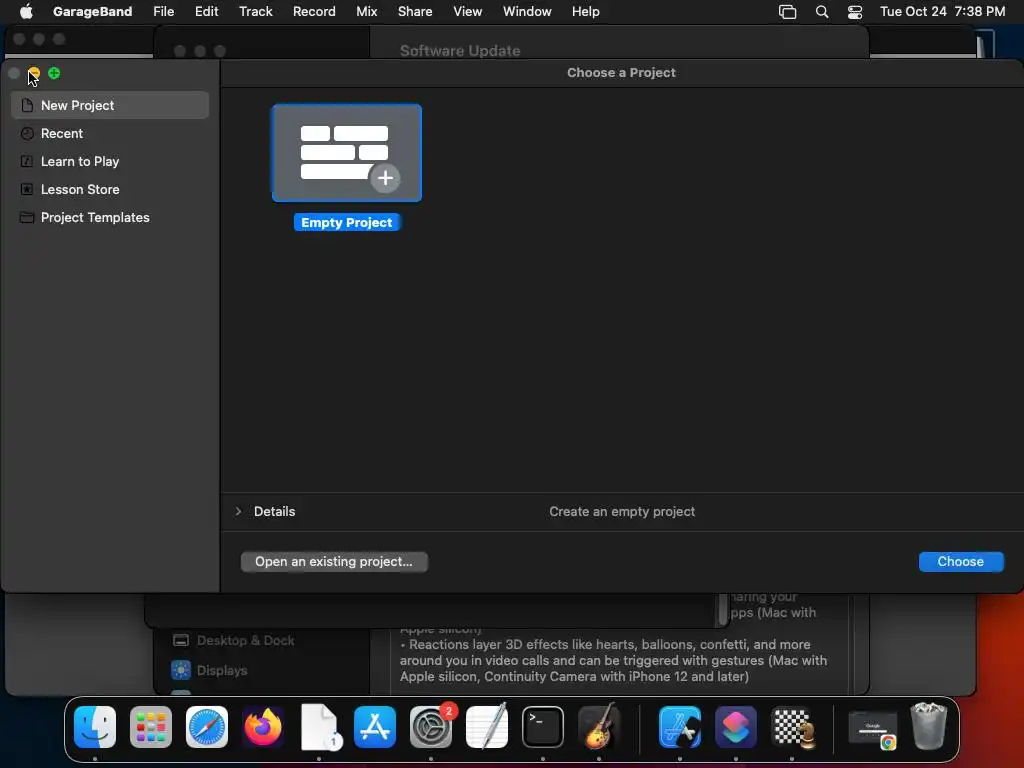Launch Firefox from the Dock
1024x768 pixels.
[x=263, y=726]
